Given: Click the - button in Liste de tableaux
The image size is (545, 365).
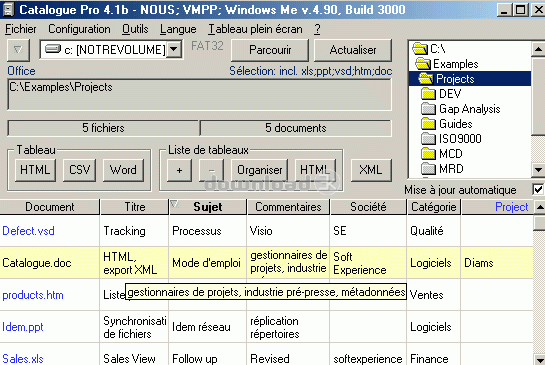Looking at the screenshot, I should [211, 170].
